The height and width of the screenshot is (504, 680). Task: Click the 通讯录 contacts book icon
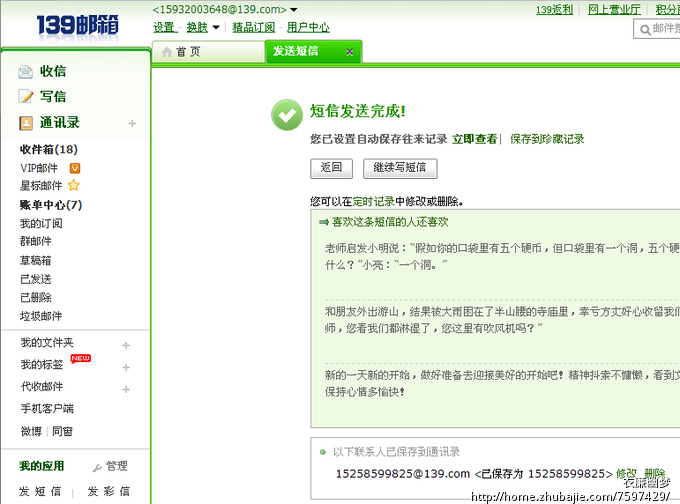click(26, 123)
